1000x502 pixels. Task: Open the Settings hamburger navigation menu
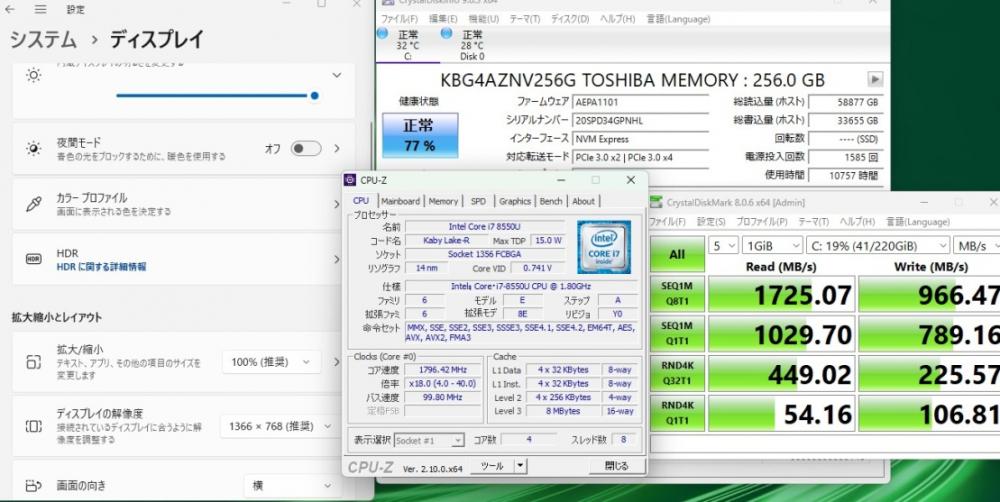(x=40, y=9)
